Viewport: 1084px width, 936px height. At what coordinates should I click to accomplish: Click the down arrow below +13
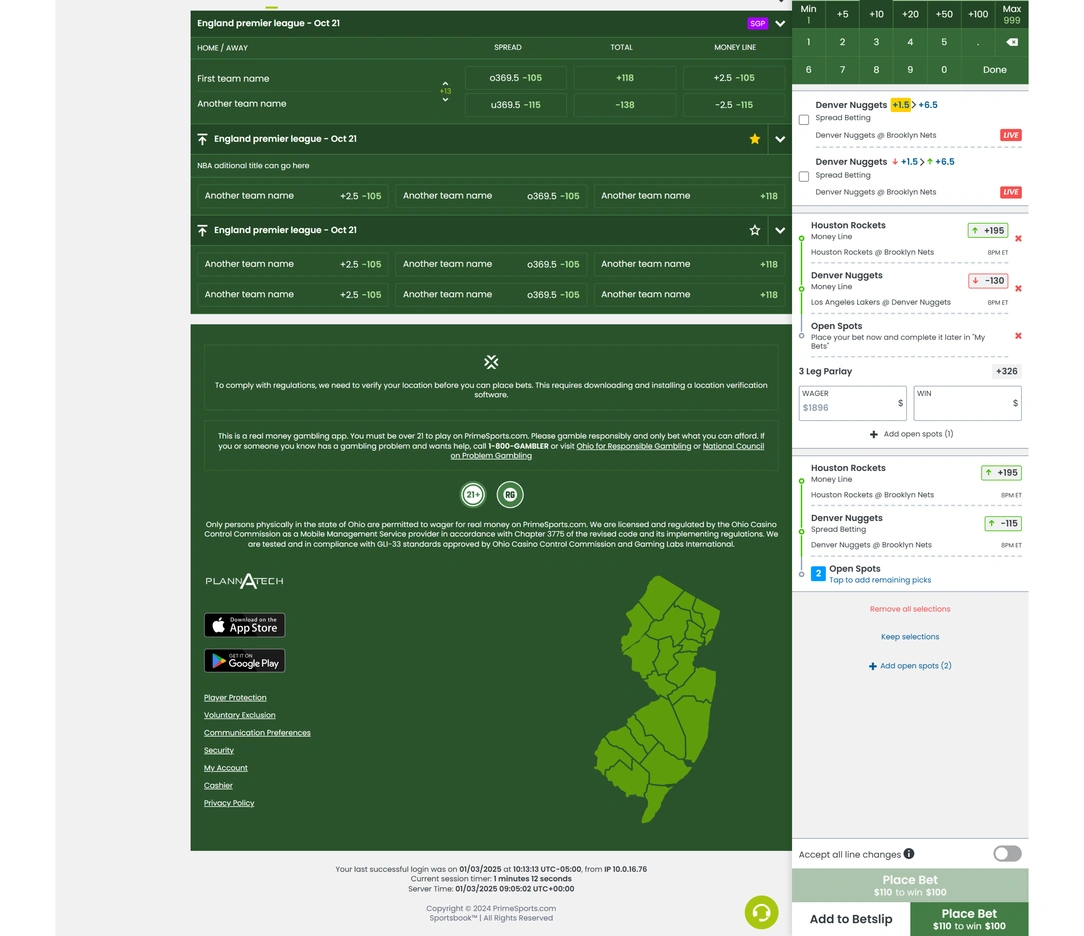click(x=445, y=100)
